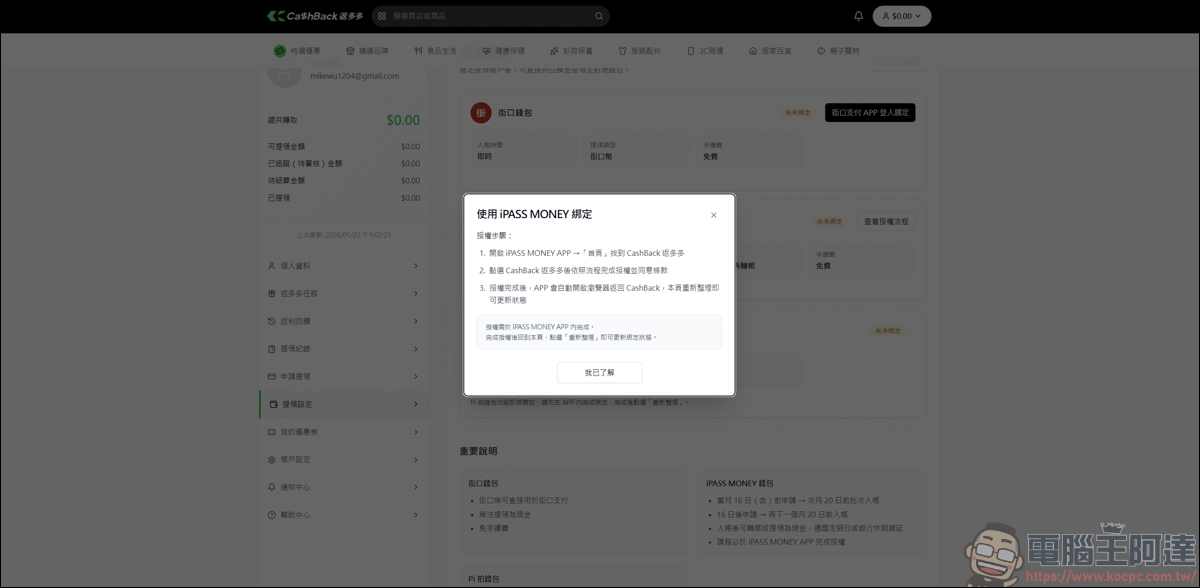
Task: Click the 幫助中心 help center icon
Action: tap(271, 514)
